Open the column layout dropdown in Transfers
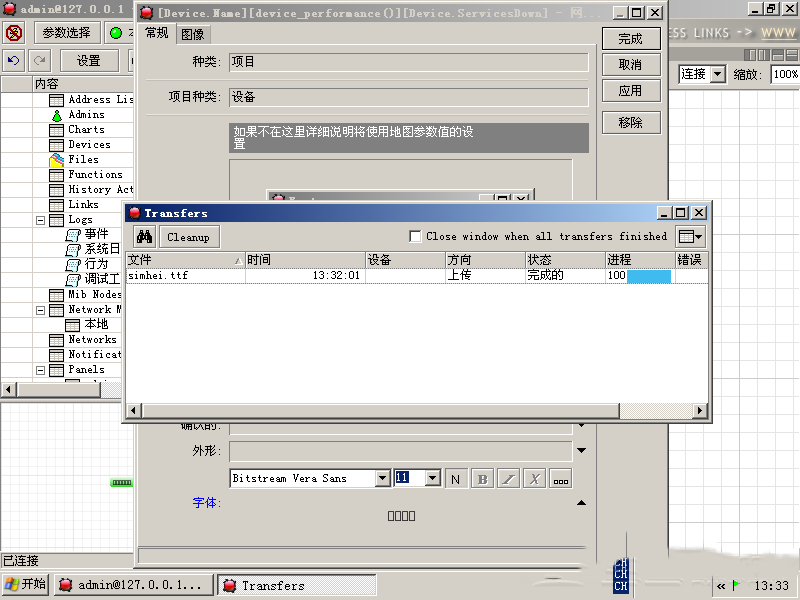This screenshot has width=800, height=600. (690, 237)
